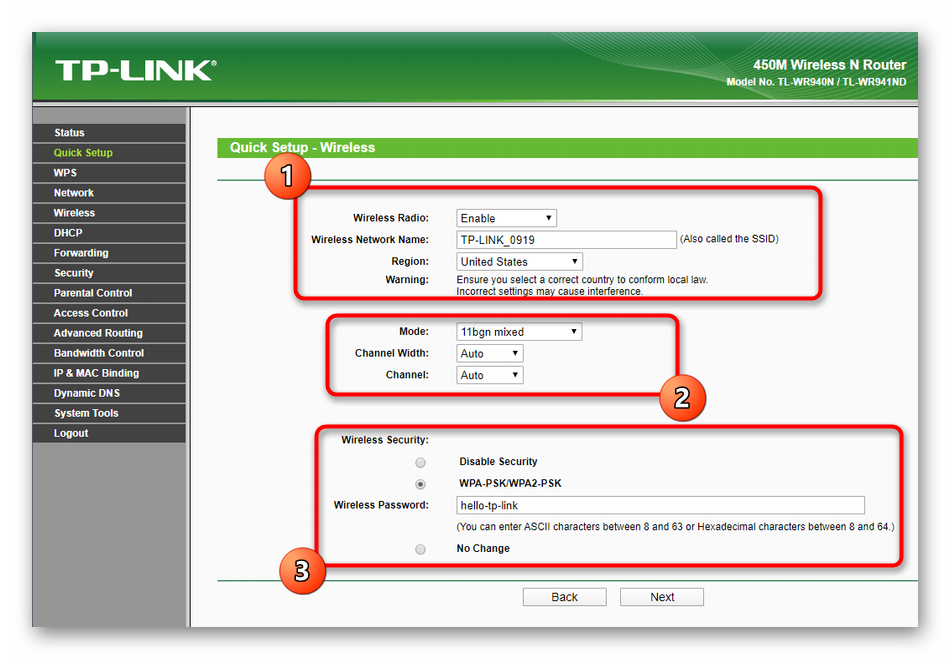Click into the Wireless Network Name field
Screen dimensions: 950x659
[x=566, y=240]
